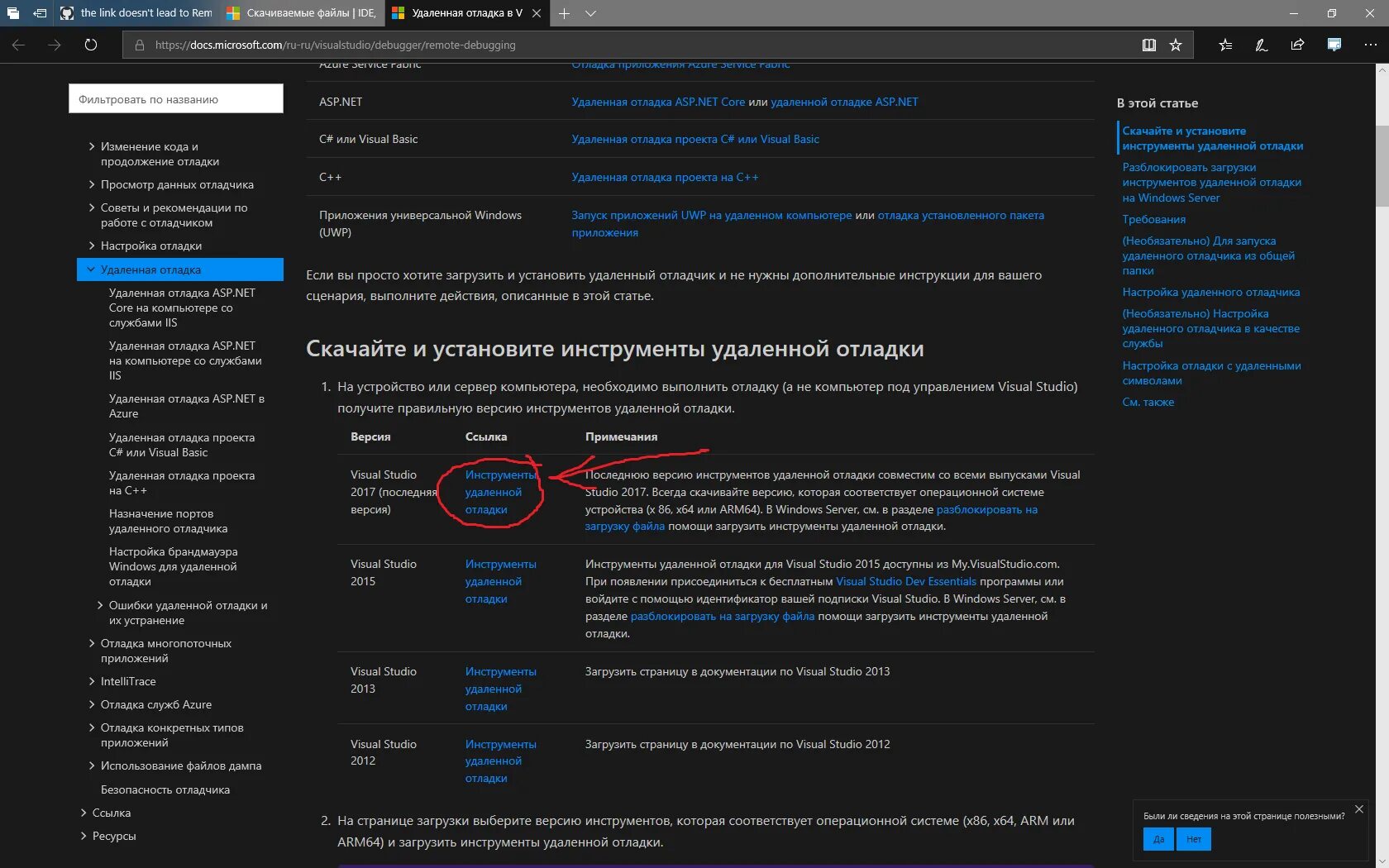Click the set tabs aside icon
Viewport: 1389px width, 868px height.
tap(40, 13)
